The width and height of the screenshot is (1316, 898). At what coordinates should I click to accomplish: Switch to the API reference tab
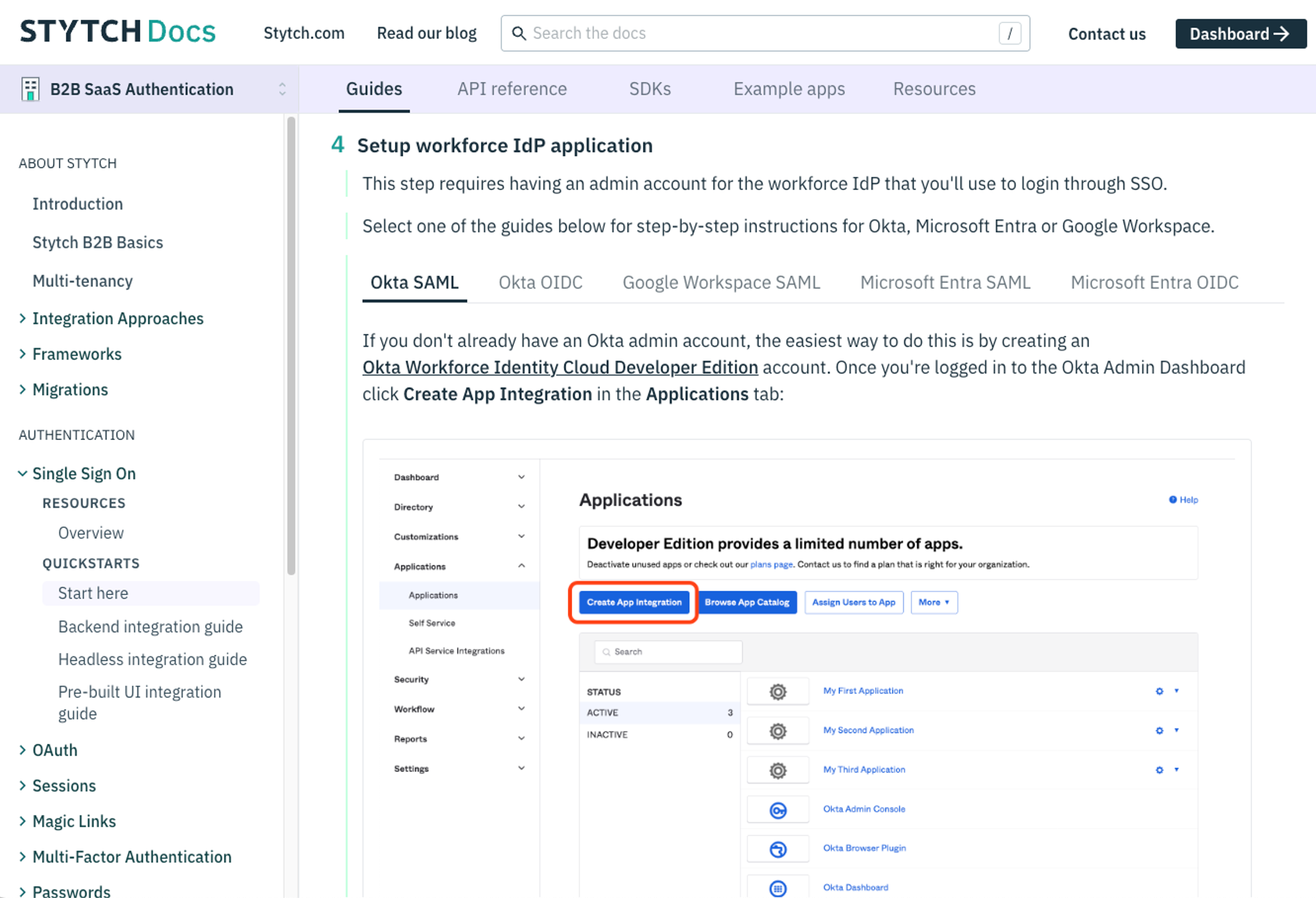(511, 89)
